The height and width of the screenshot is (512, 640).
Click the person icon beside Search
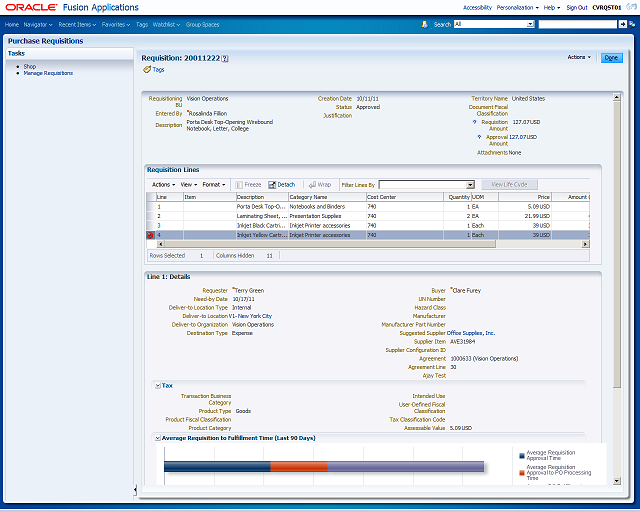coord(424,24)
